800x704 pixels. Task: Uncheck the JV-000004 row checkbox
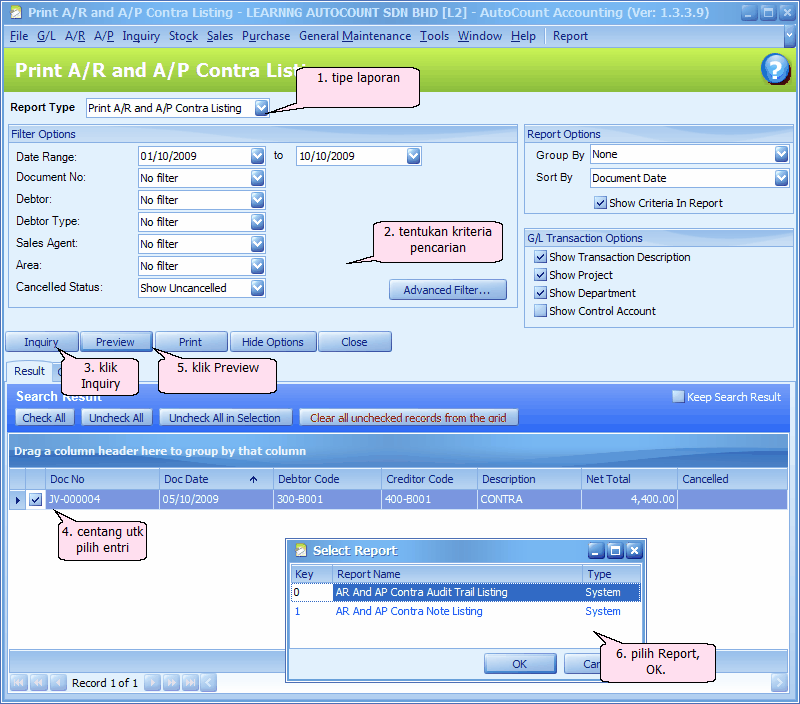click(36, 499)
